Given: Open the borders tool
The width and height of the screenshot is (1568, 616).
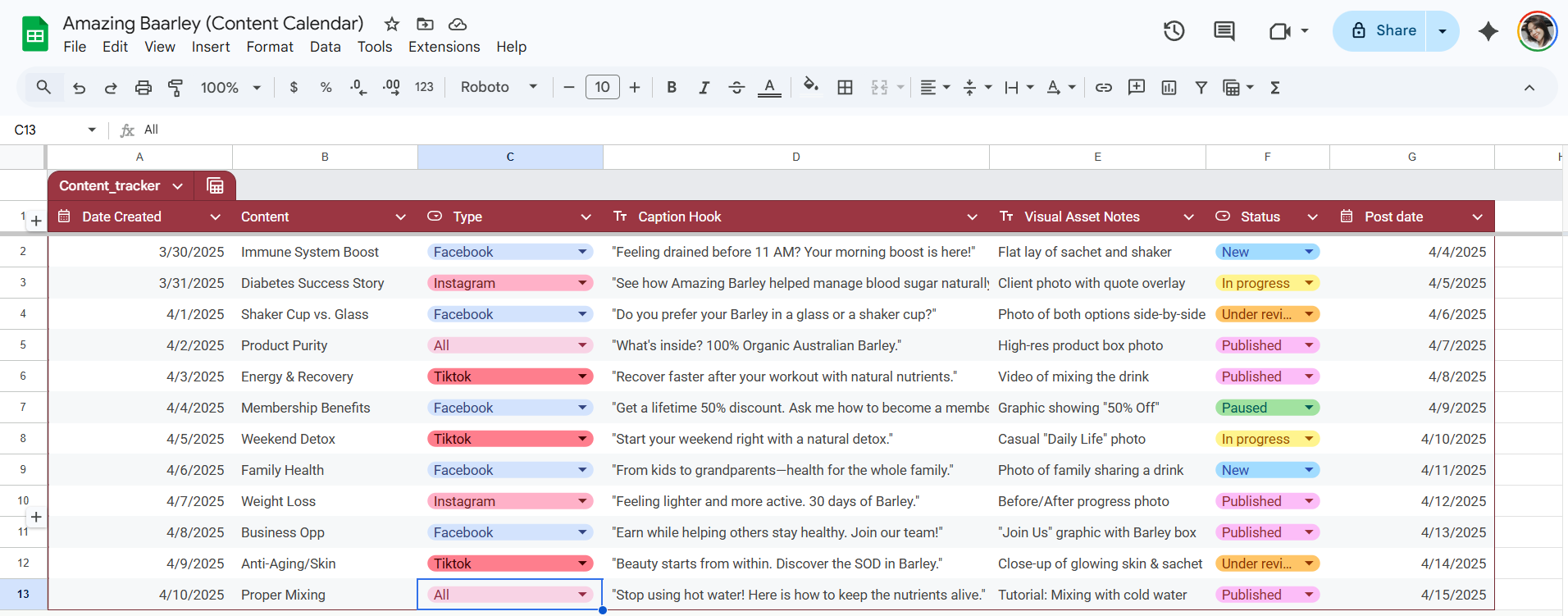Looking at the screenshot, I should point(845,87).
